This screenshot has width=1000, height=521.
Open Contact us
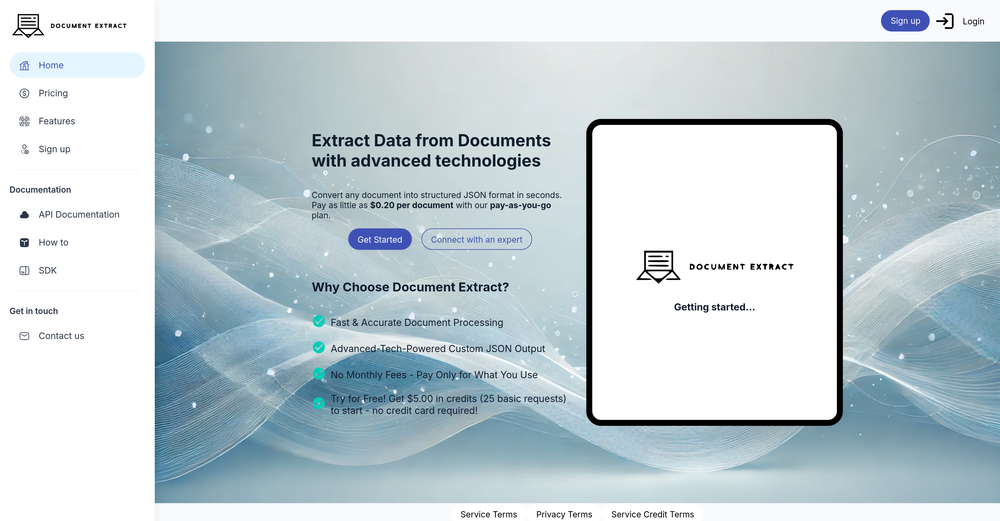click(x=77, y=336)
